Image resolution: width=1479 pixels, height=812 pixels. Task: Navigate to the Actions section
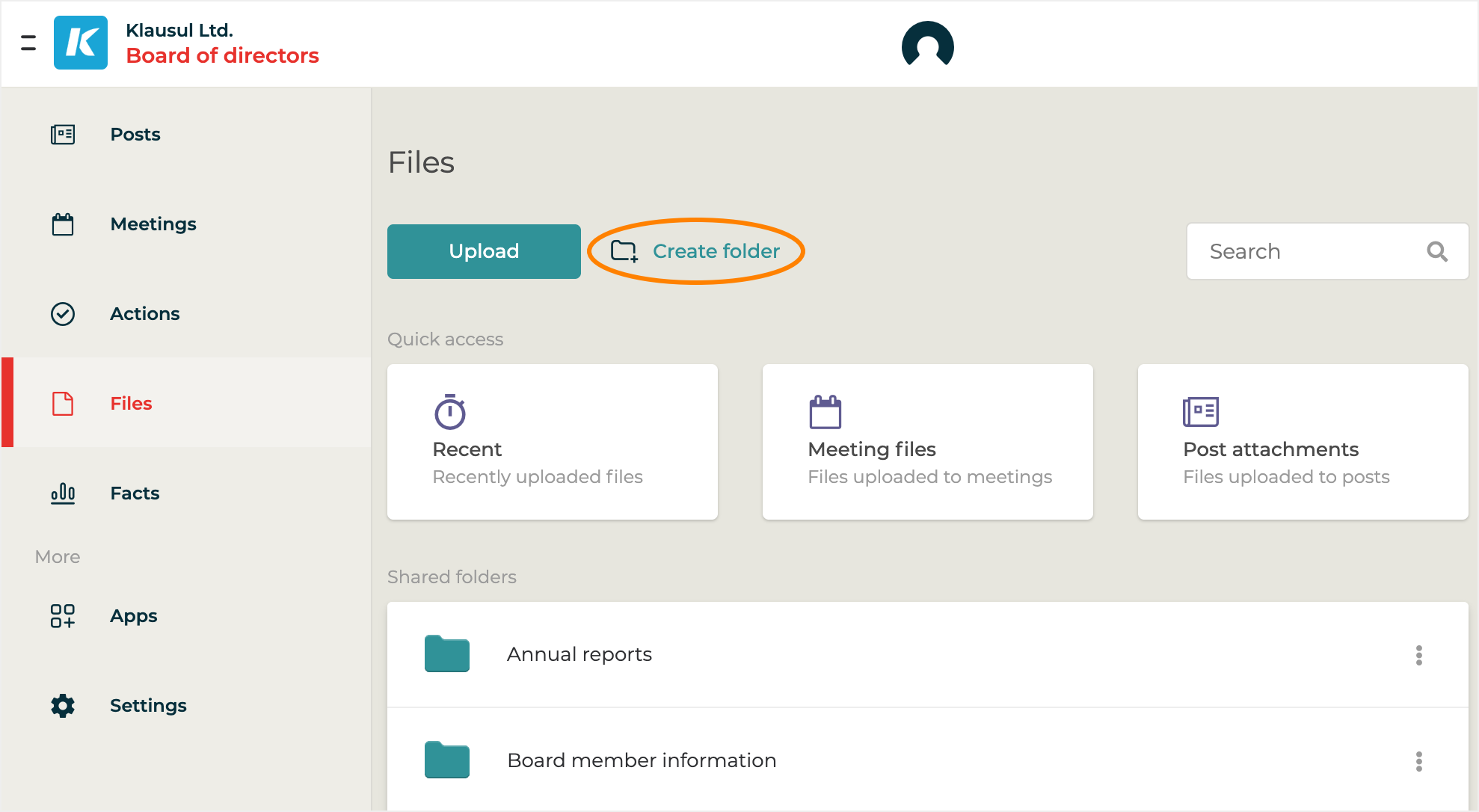coord(144,314)
